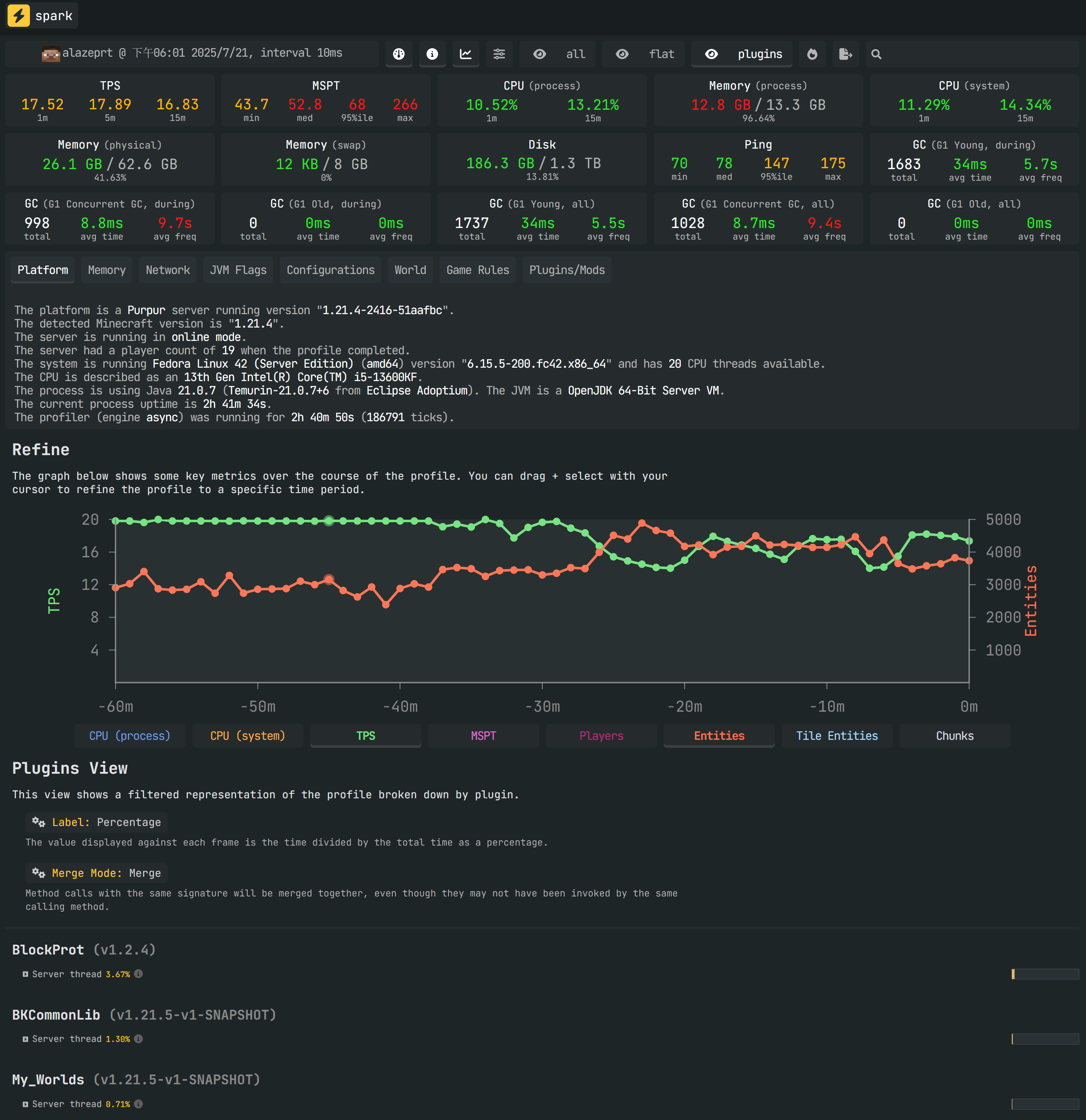Click the export profile icon
Screen dimensions: 1086x1120
(x=845, y=54)
